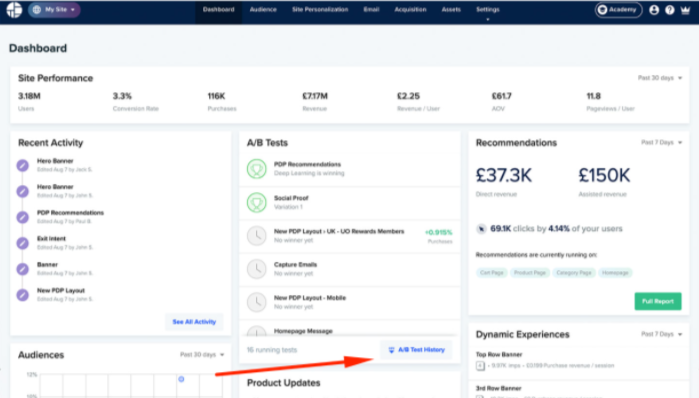Select the Category Page tag
The width and height of the screenshot is (699, 398).
(x=574, y=273)
